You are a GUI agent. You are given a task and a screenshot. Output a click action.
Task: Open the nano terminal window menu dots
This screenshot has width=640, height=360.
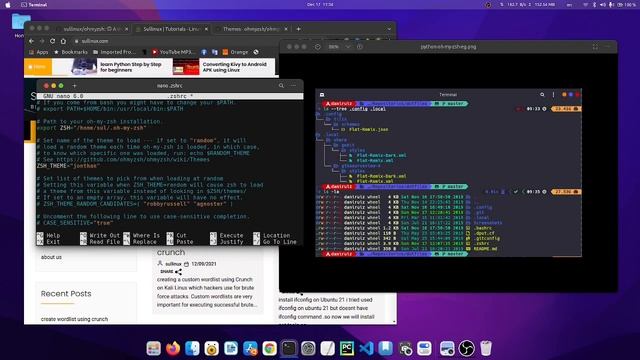tap(293, 86)
